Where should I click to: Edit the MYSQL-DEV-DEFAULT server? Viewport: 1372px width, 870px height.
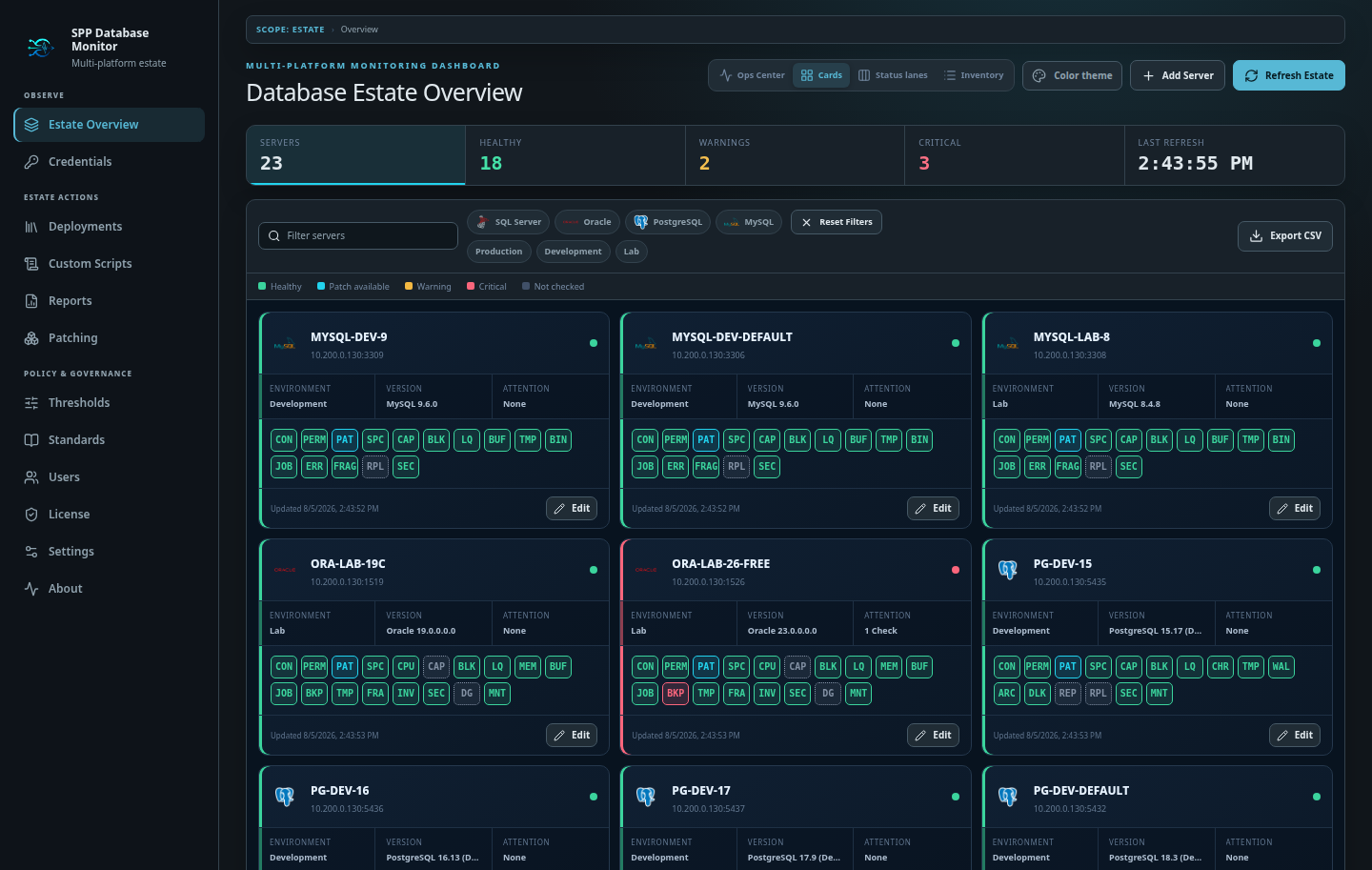pos(933,509)
